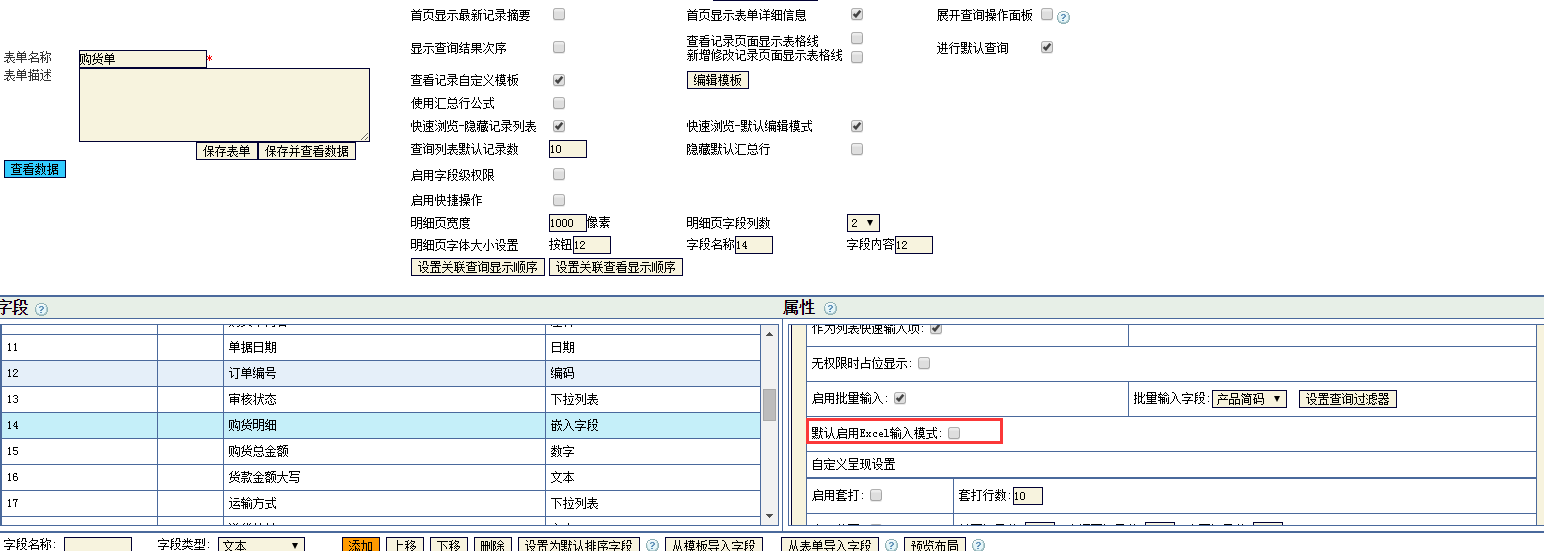This screenshot has height=551, width=1544.
Task: Click 设置为默认排序字段 button
Action: click(x=579, y=546)
